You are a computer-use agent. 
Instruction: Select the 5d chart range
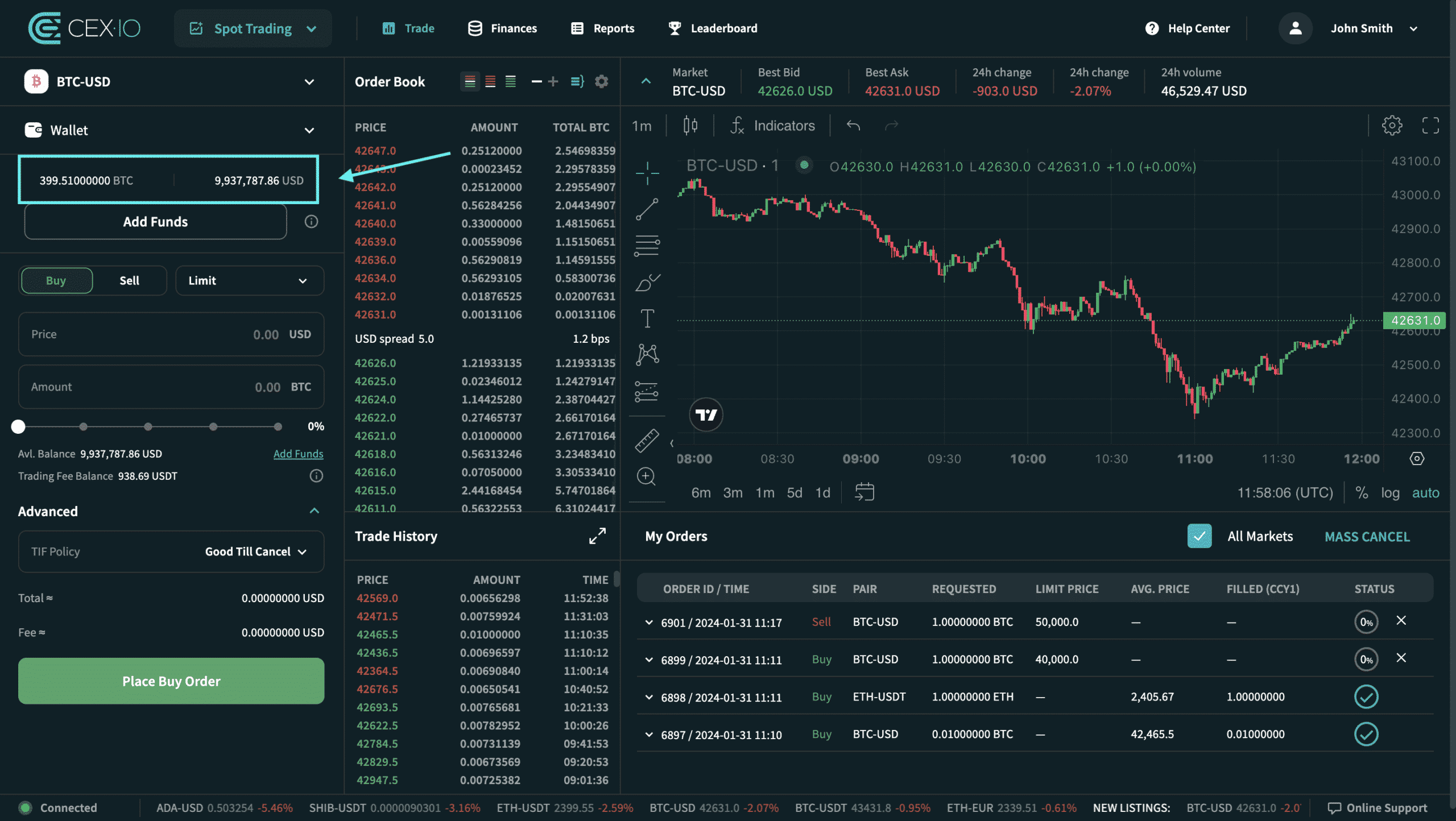pyautogui.click(x=795, y=493)
